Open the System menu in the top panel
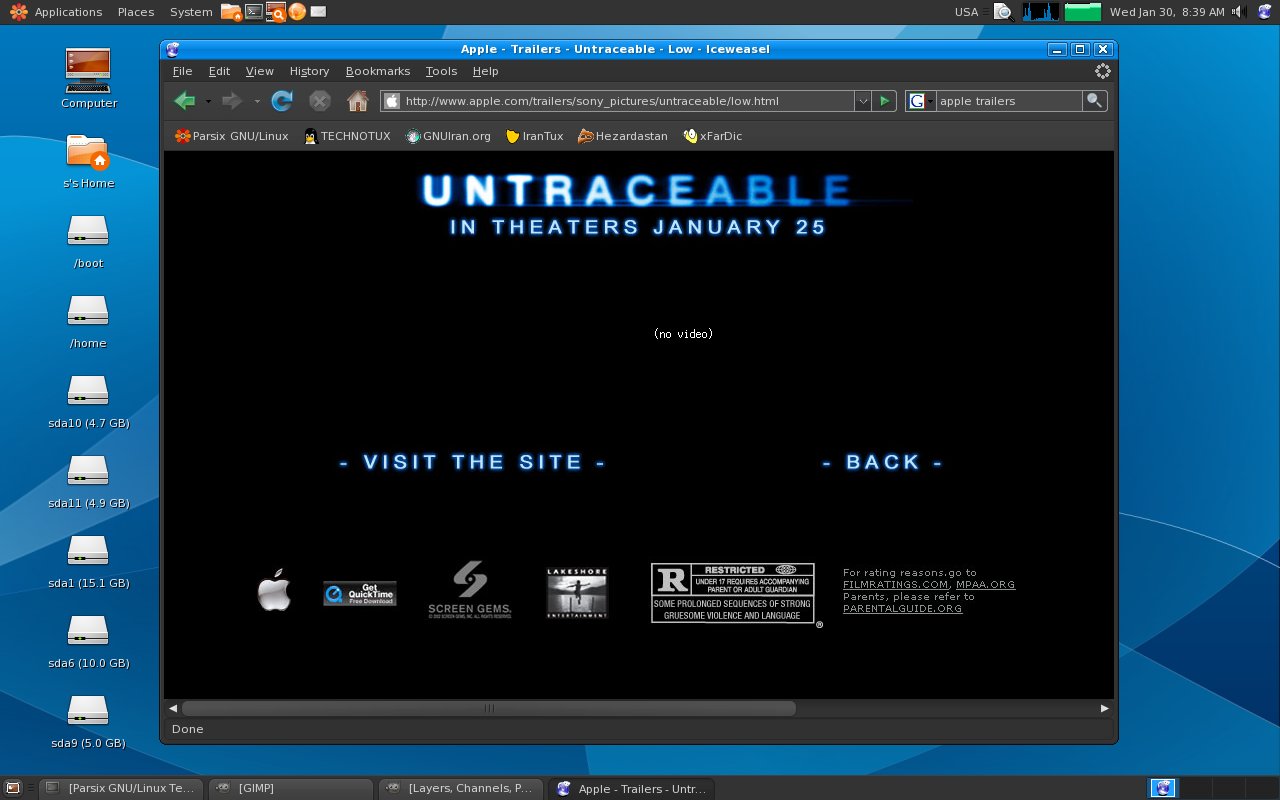Image resolution: width=1280 pixels, height=800 pixels. (191, 12)
